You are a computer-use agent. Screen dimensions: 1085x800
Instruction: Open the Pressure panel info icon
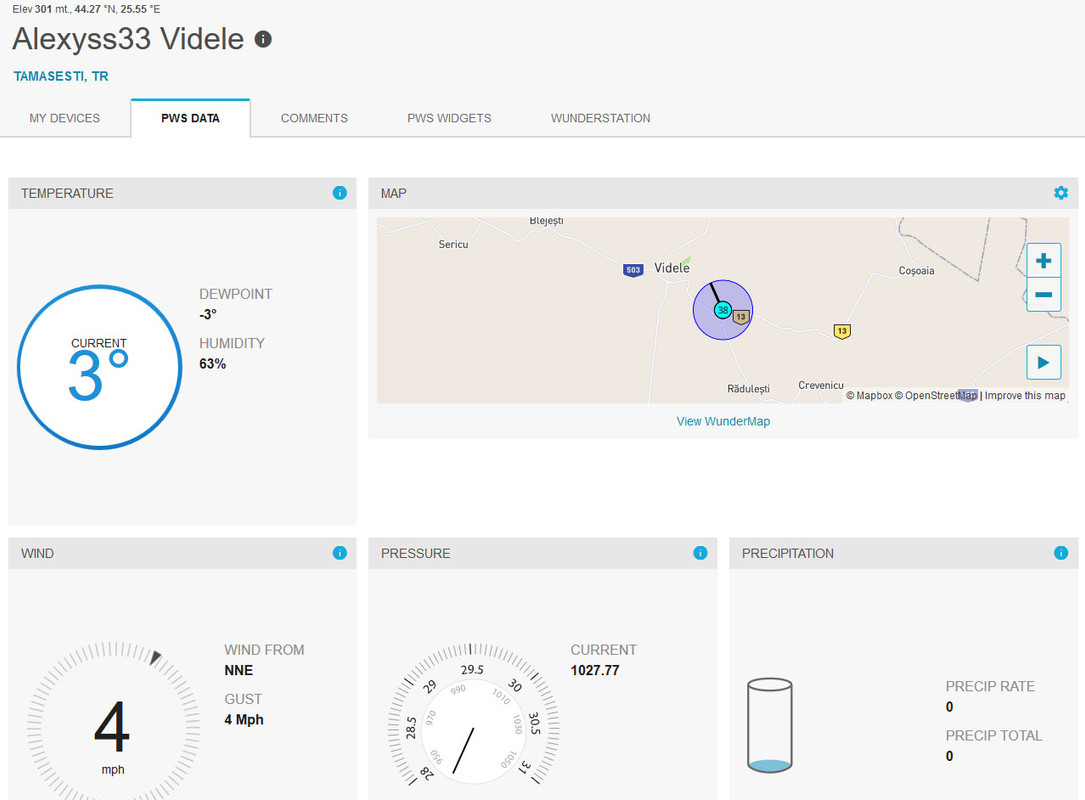click(x=700, y=553)
